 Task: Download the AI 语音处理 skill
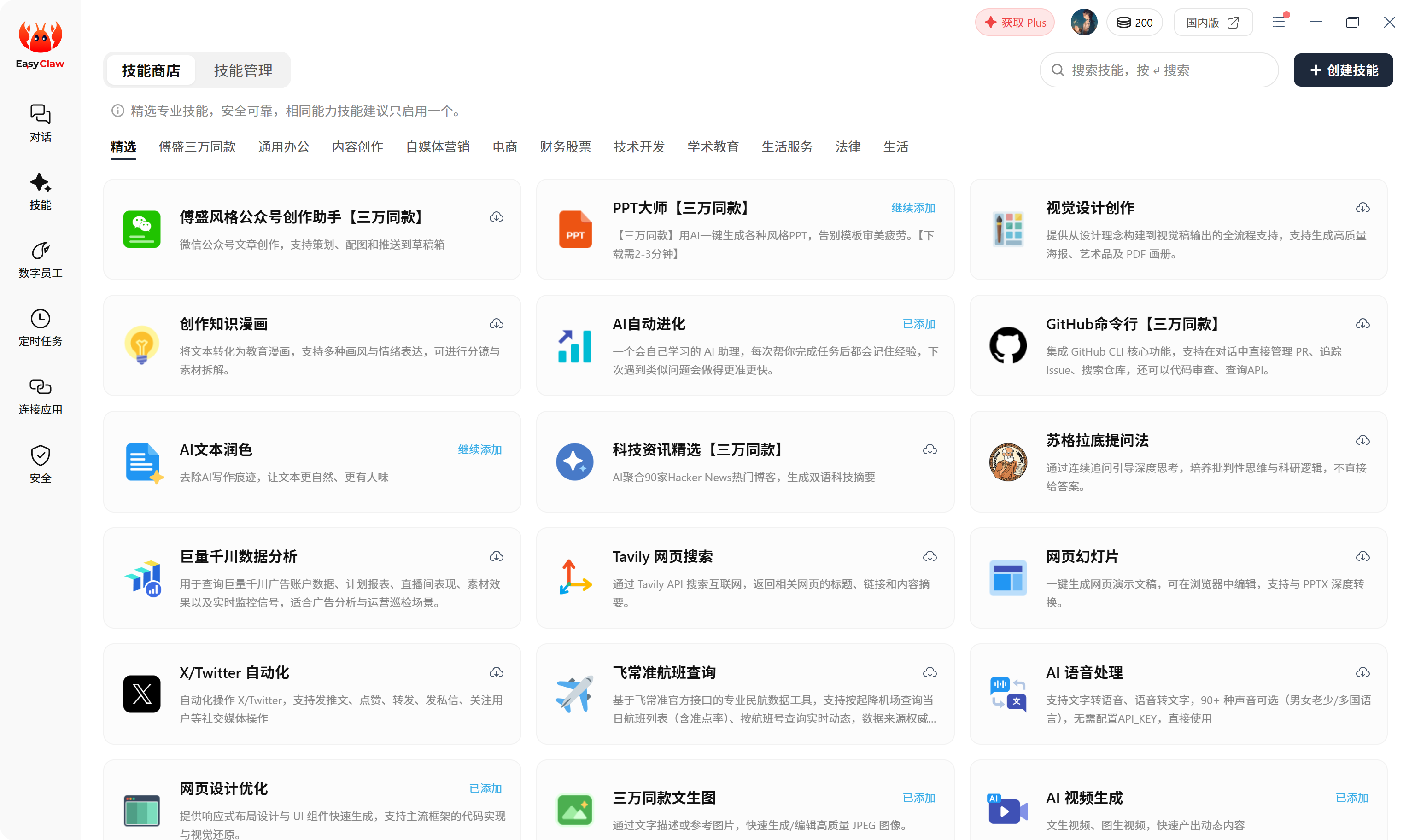(x=1362, y=672)
